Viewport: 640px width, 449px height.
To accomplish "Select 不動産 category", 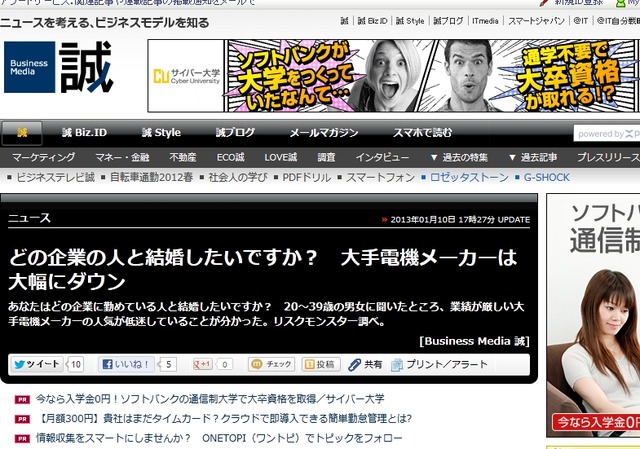I will pyautogui.click(x=183, y=158).
